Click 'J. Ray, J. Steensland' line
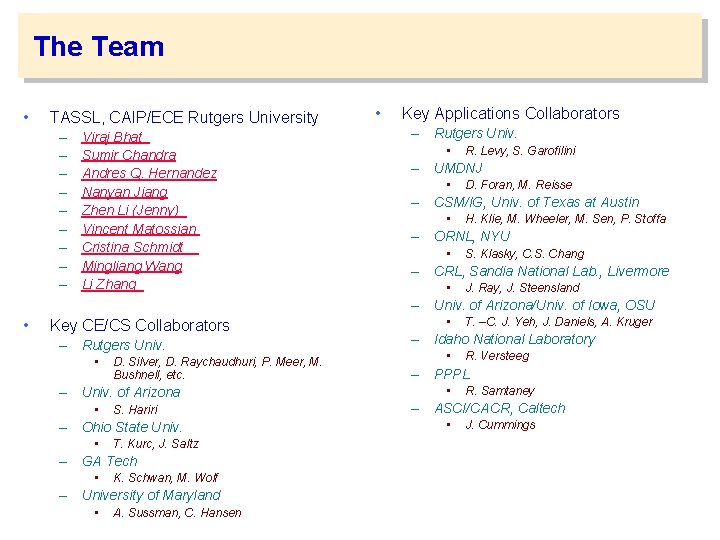Viewport: 720px width, 540px height. pyautogui.click(x=523, y=287)
